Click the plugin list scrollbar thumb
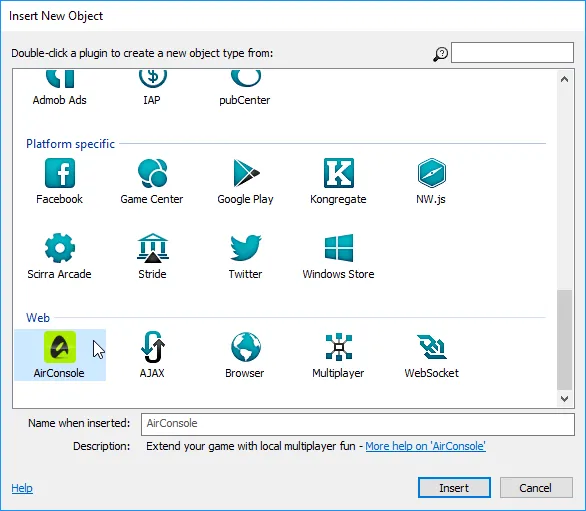The height and width of the screenshot is (511, 586). pyautogui.click(x=564, y=339)
